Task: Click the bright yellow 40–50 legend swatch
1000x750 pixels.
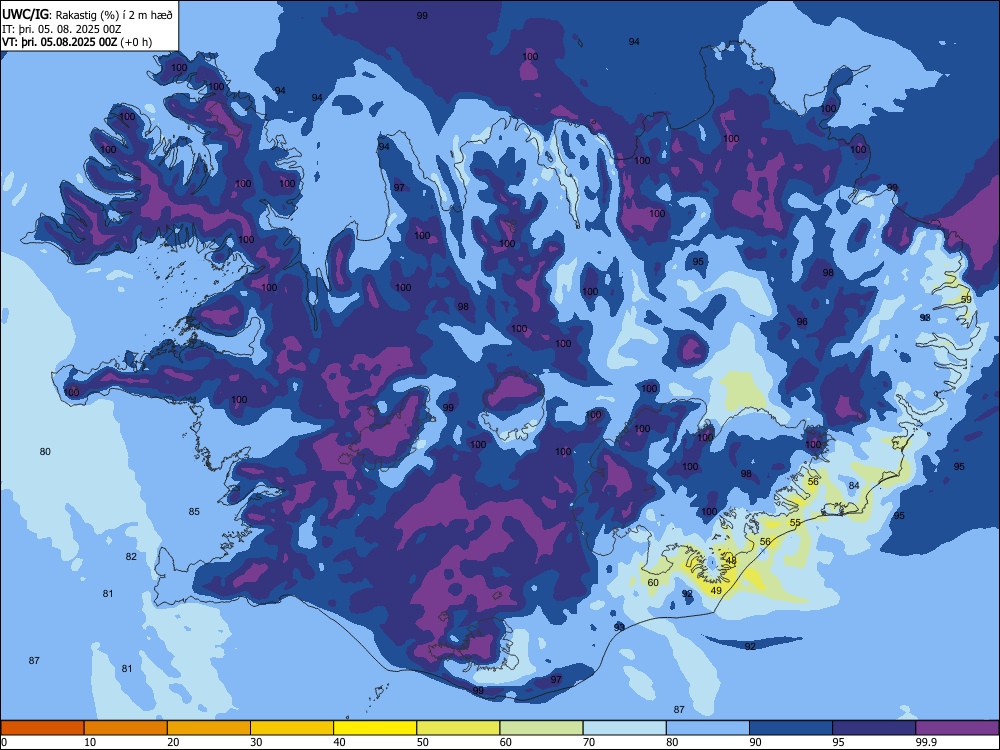Action: click(375, 728)
